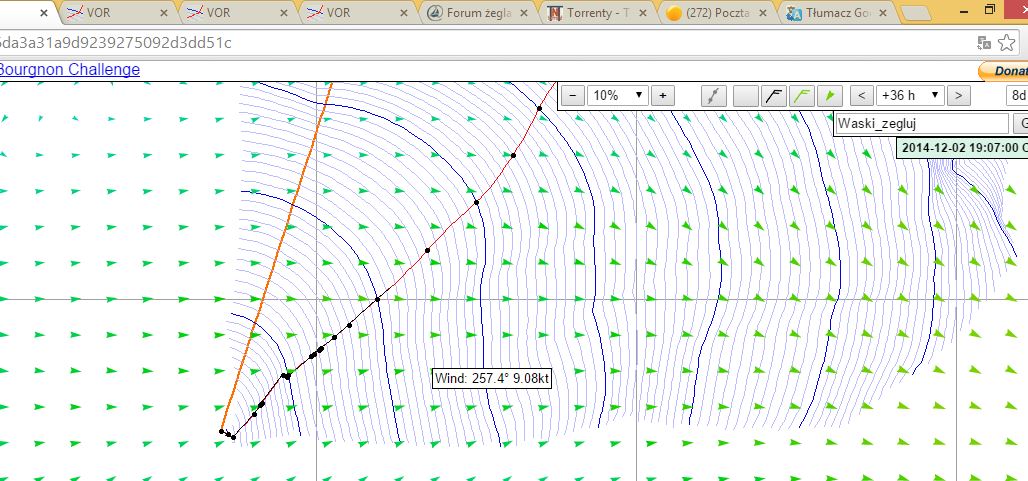This screenshot has width=1028, height=481.
Task: Switch to the (272) Poczta tab
Action: 718,12
